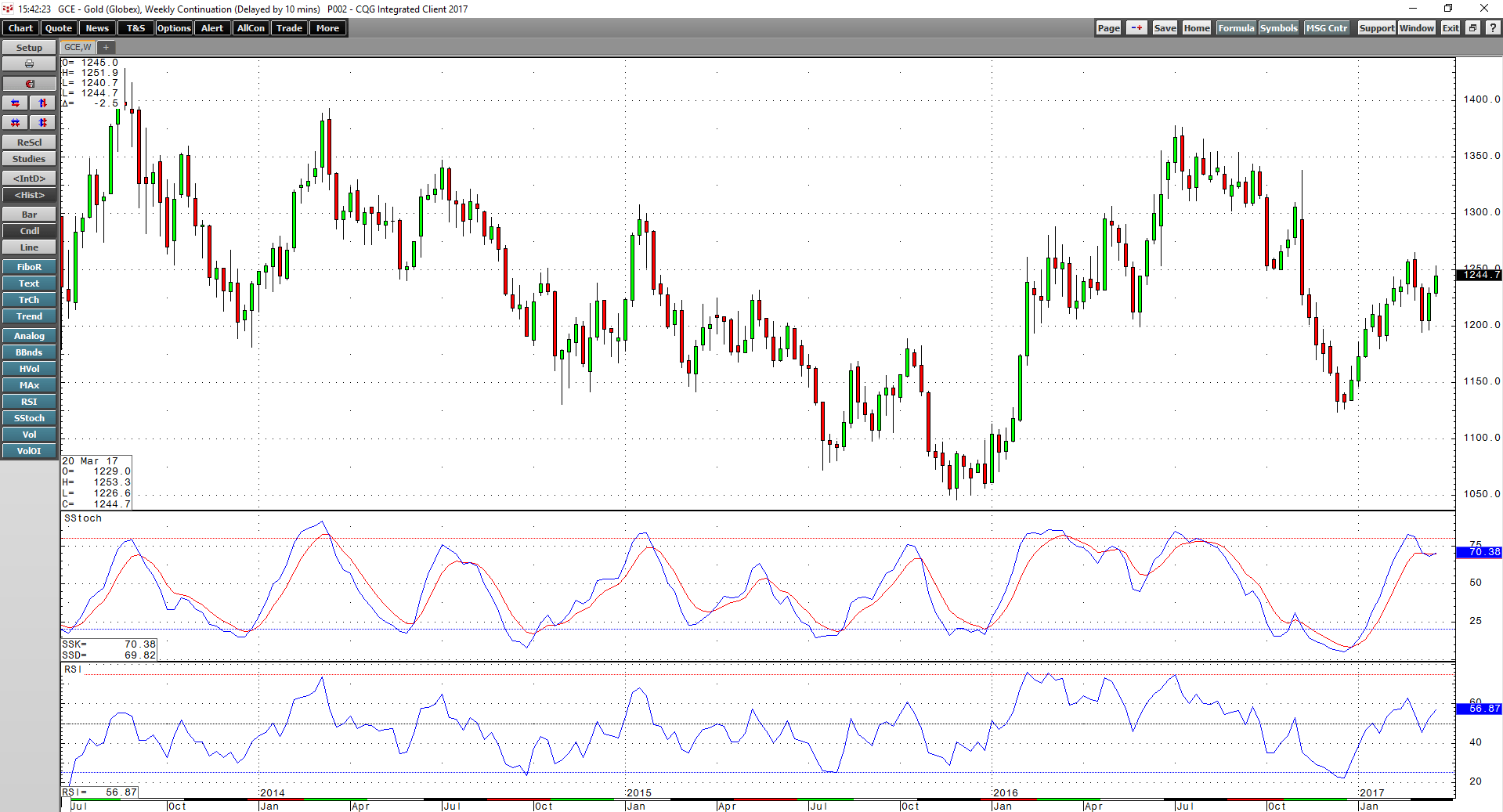This screenshot has height=812, width=1503.
Task: Open the Options menu
Action: coord(174,28)
